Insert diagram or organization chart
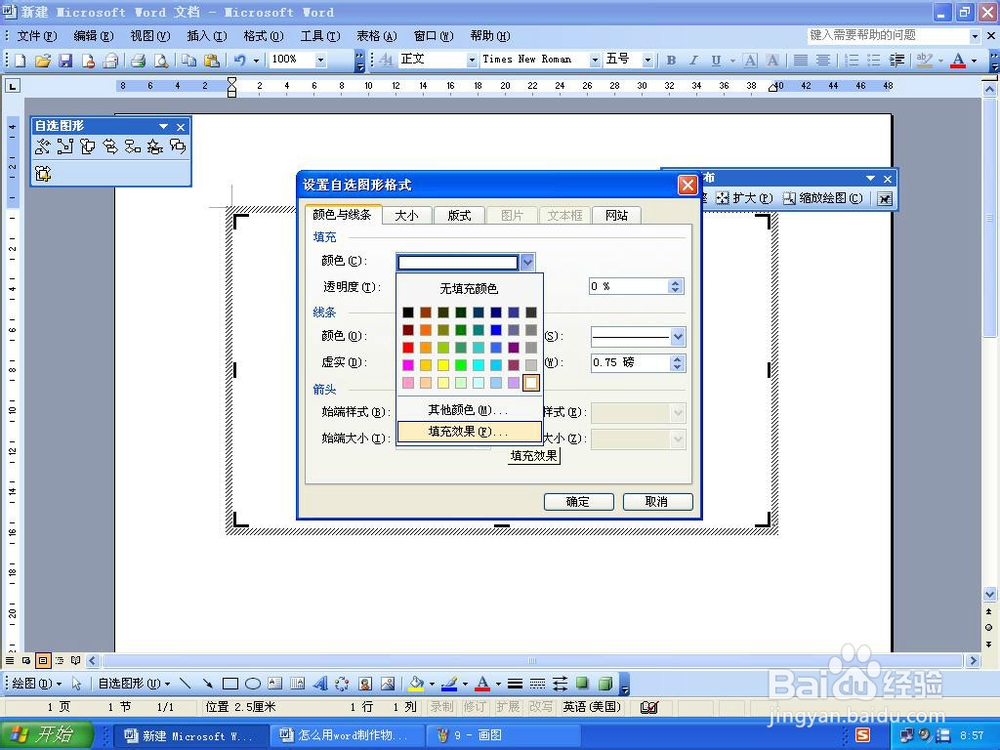Viewport: 1000px width, 750px height. (342, 684)
